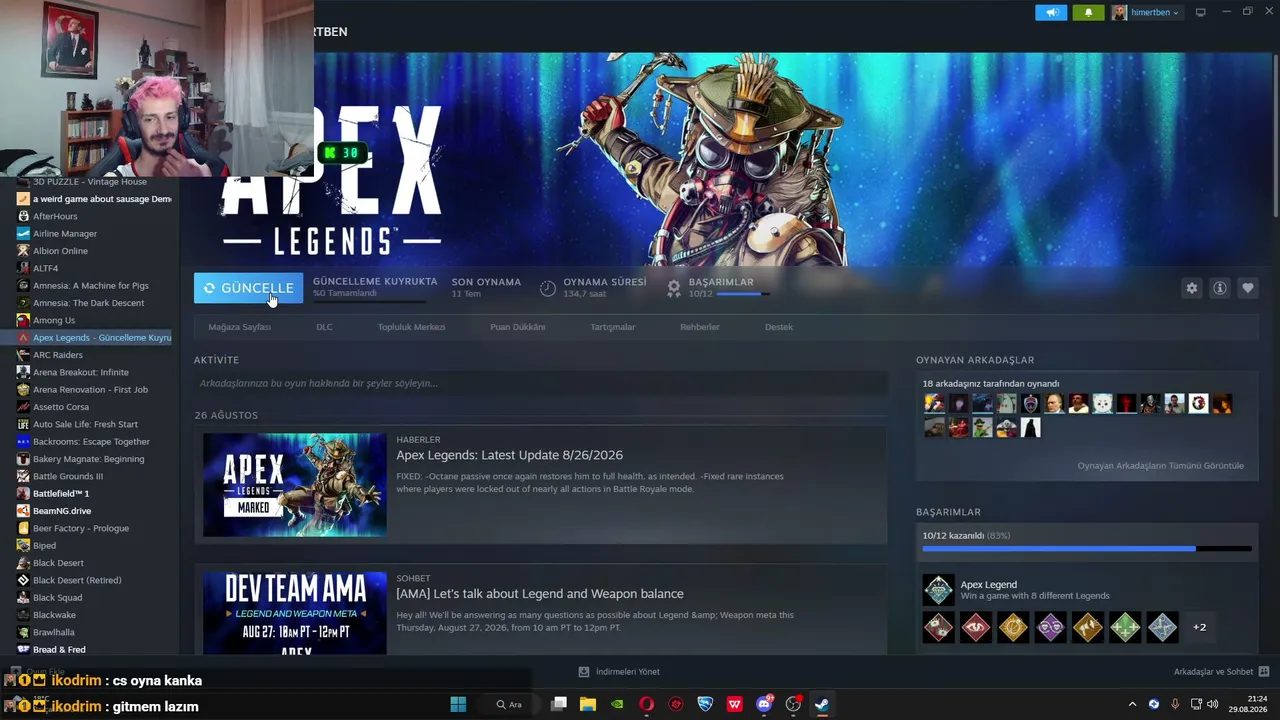Click Oynayan Arkadaşların Tümünü Görüntüle link
Image resolution: width=1280 pixels, height=720 pixels.
[x=1160, y=466]
